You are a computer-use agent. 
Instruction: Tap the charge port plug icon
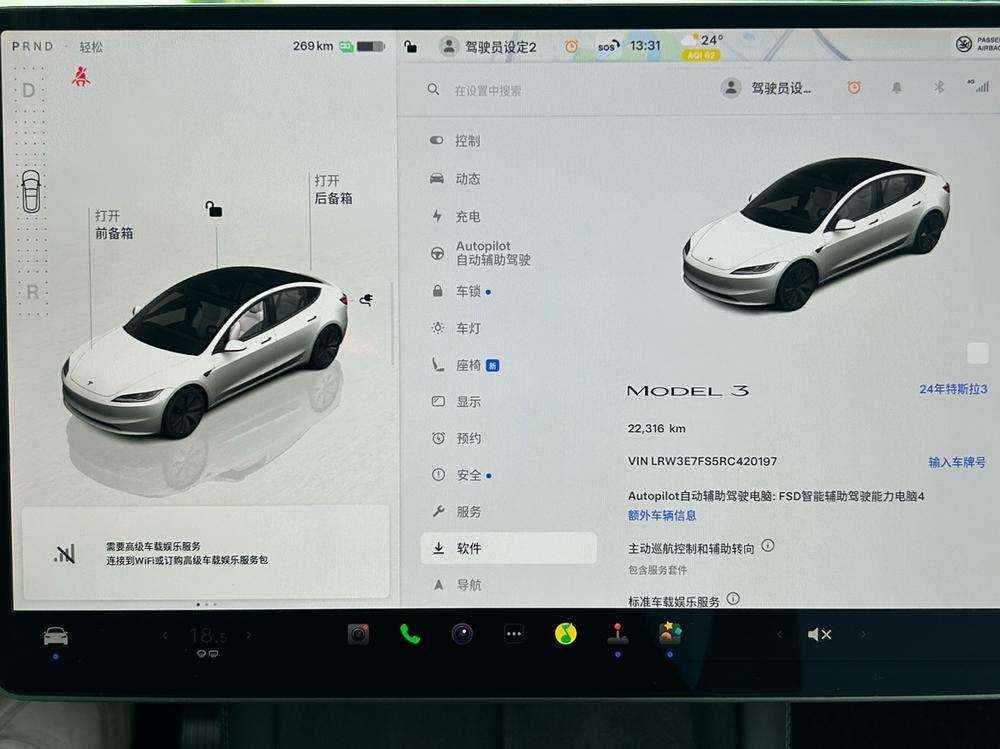point(366,299)
